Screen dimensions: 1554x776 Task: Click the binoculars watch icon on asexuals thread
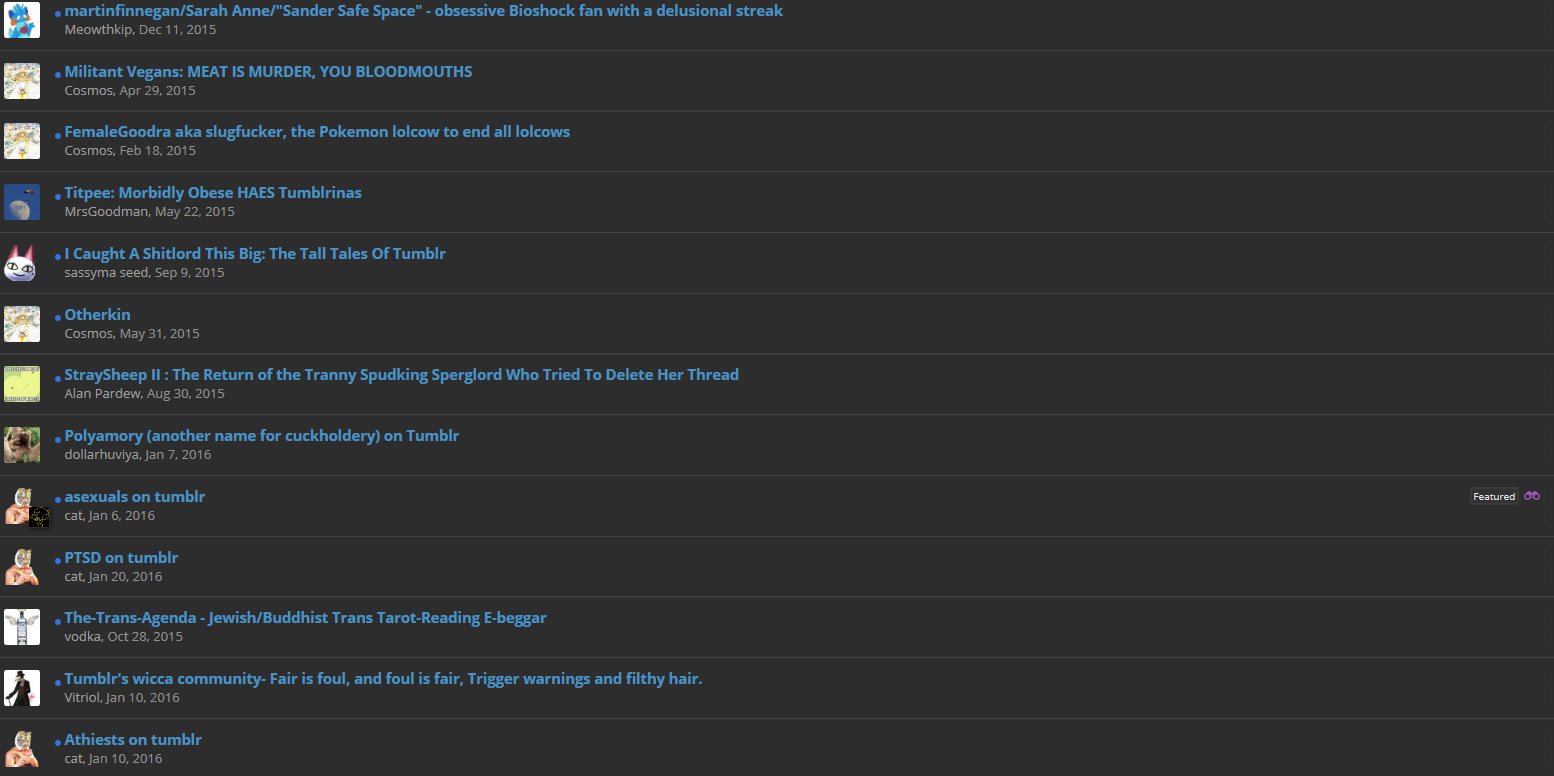click(x=1532, y=496)
